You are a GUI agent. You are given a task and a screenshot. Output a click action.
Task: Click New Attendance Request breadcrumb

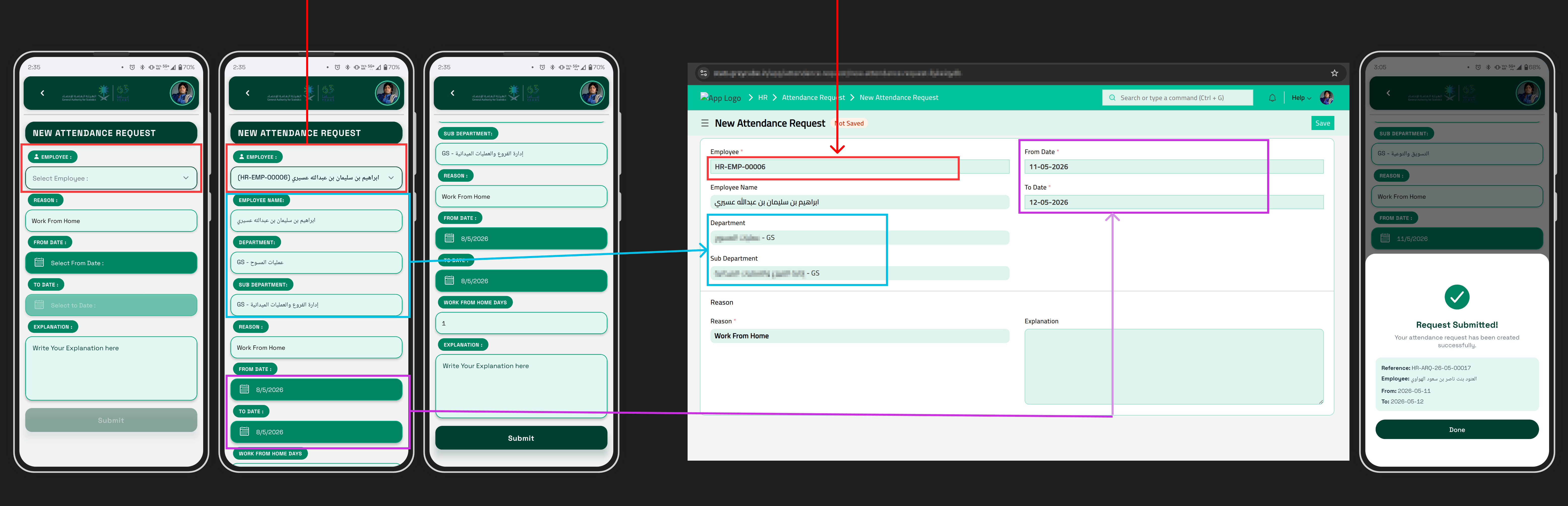coord(899,98)
